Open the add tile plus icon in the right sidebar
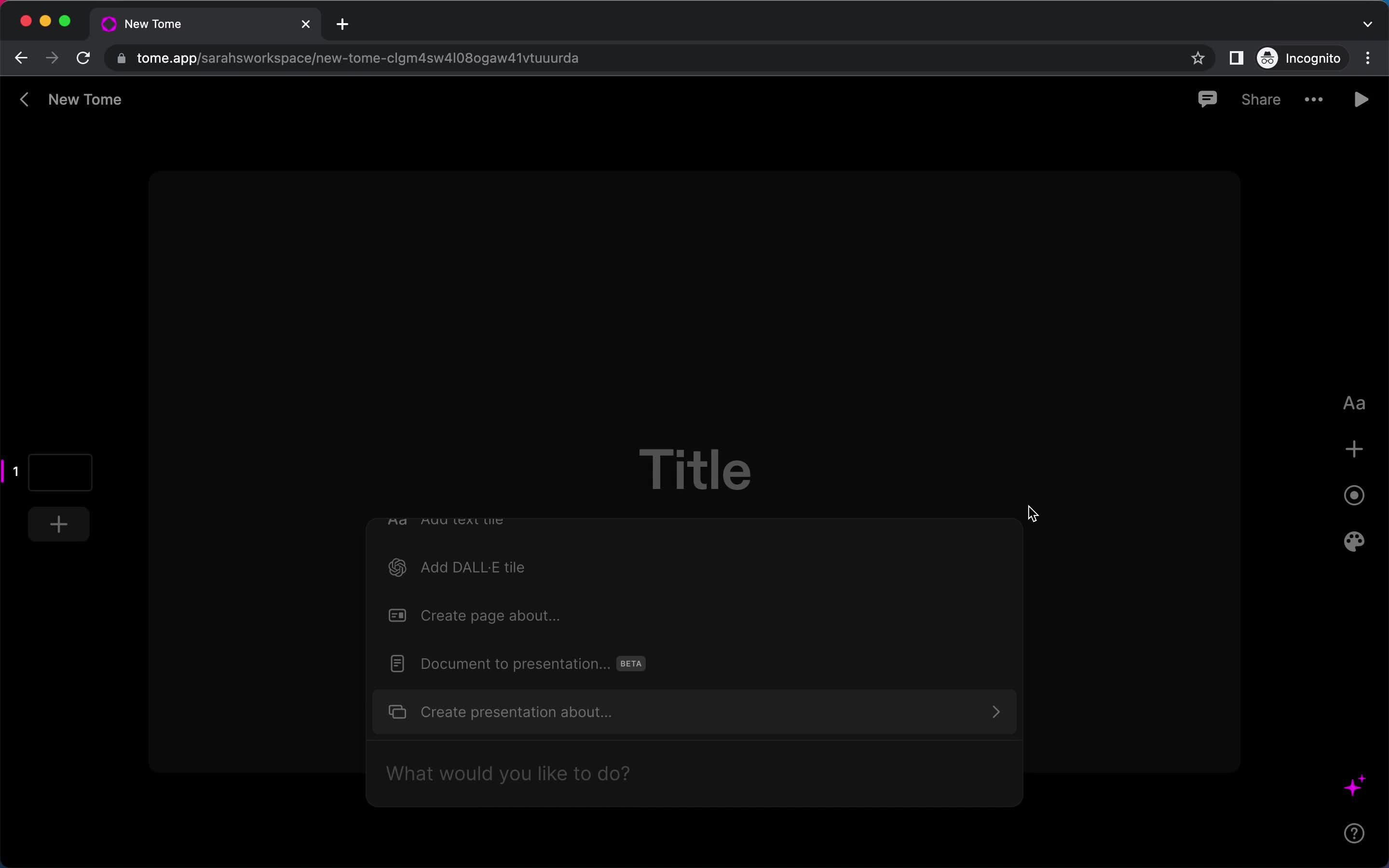 pyautogui.click(x=1354, y=449)
